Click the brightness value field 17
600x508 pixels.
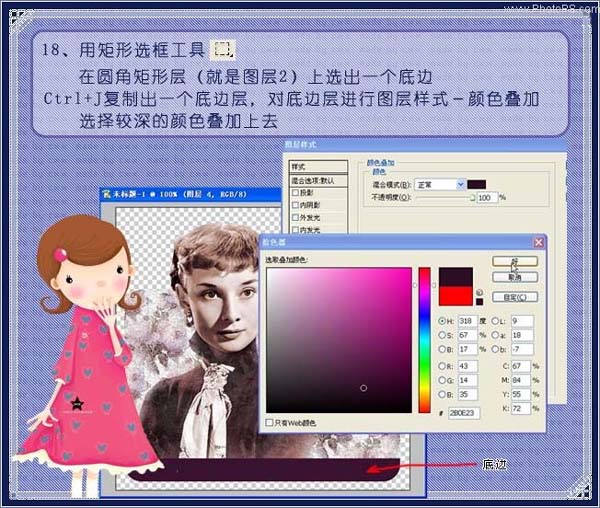[467, 349]
